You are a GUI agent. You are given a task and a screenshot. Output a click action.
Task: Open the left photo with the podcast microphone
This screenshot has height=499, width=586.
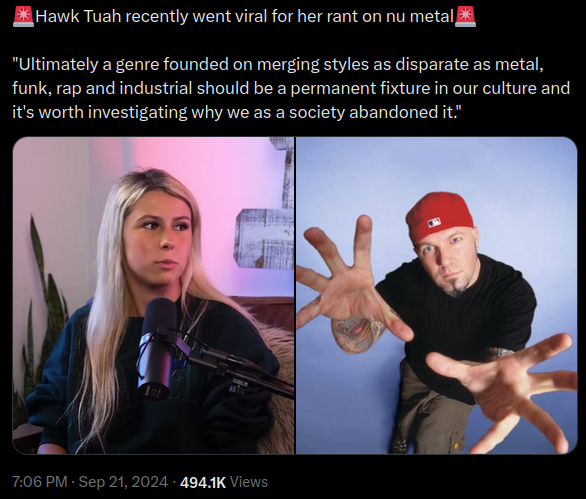click(154, 296)
